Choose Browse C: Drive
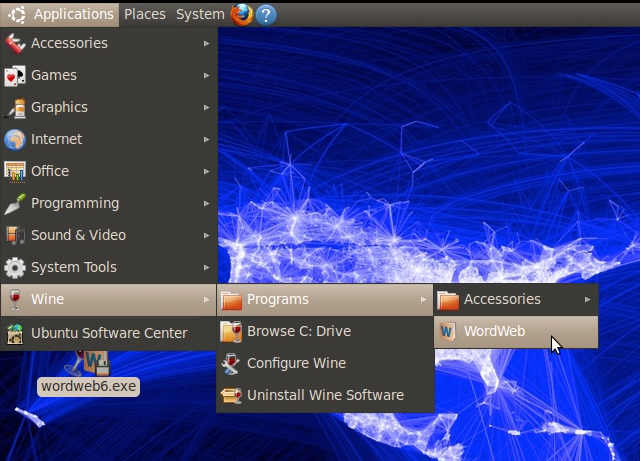 325,331
